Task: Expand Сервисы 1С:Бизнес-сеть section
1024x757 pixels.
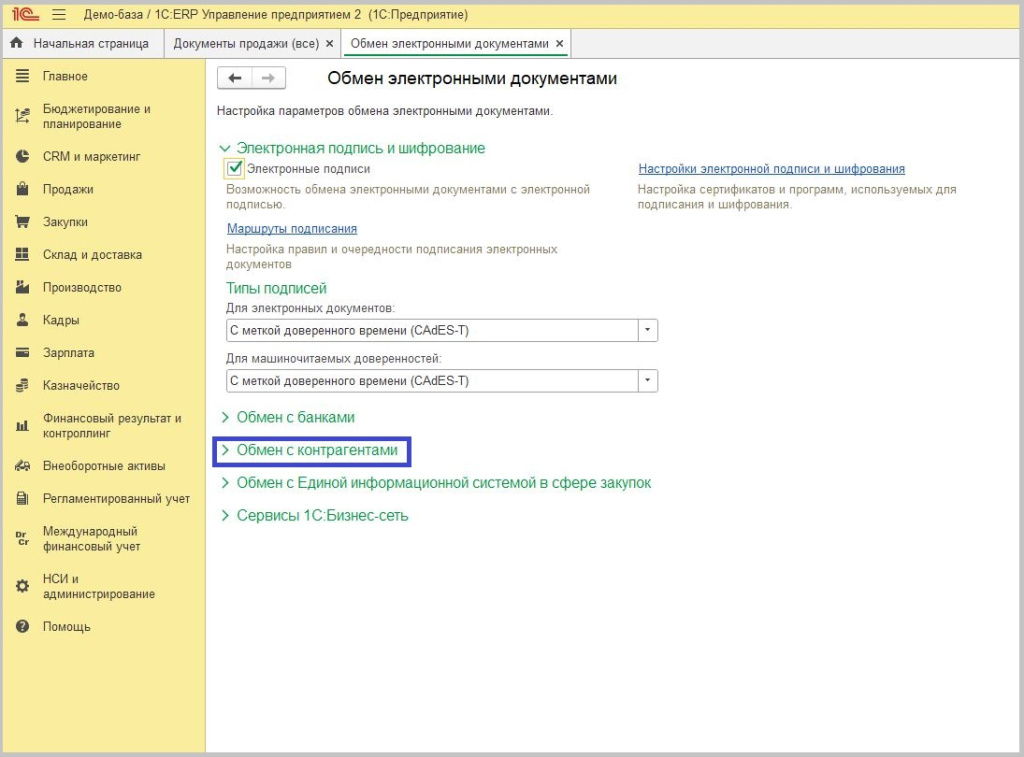Action: [321, 516]
